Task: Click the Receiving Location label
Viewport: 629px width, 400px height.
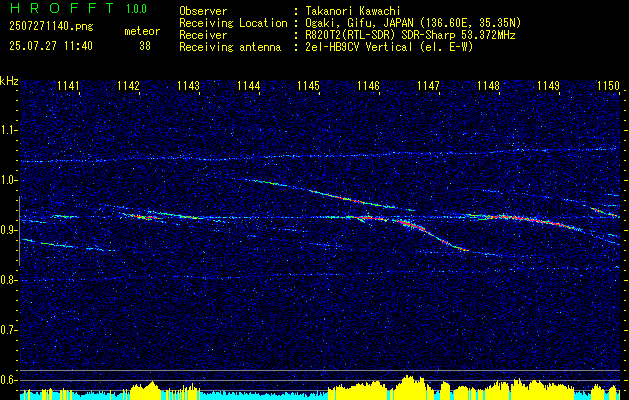Action: coord(233,23)
